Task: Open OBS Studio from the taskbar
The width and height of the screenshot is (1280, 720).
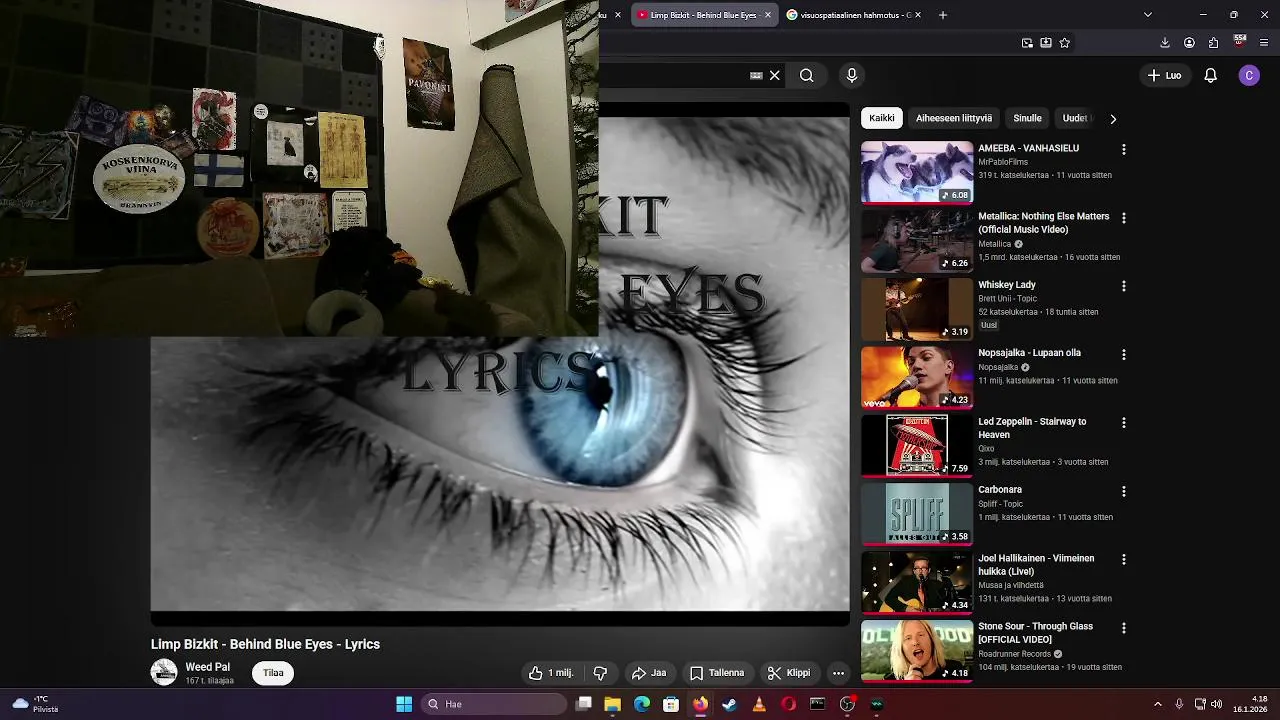Action: [848, 704]
